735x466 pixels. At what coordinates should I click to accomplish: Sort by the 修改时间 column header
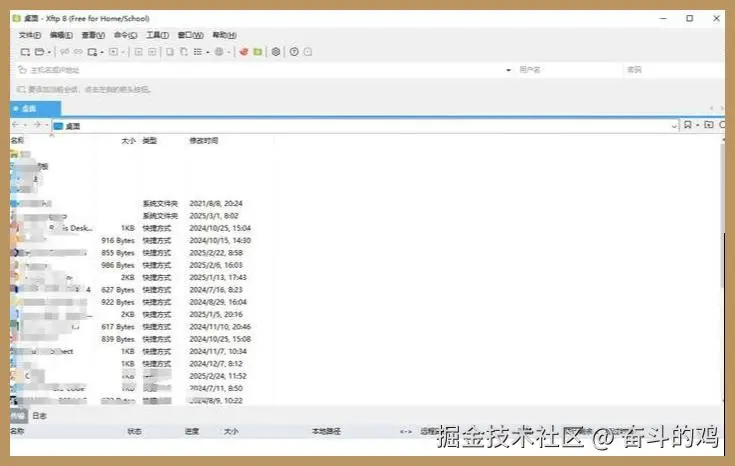click(x=203, y=141)
